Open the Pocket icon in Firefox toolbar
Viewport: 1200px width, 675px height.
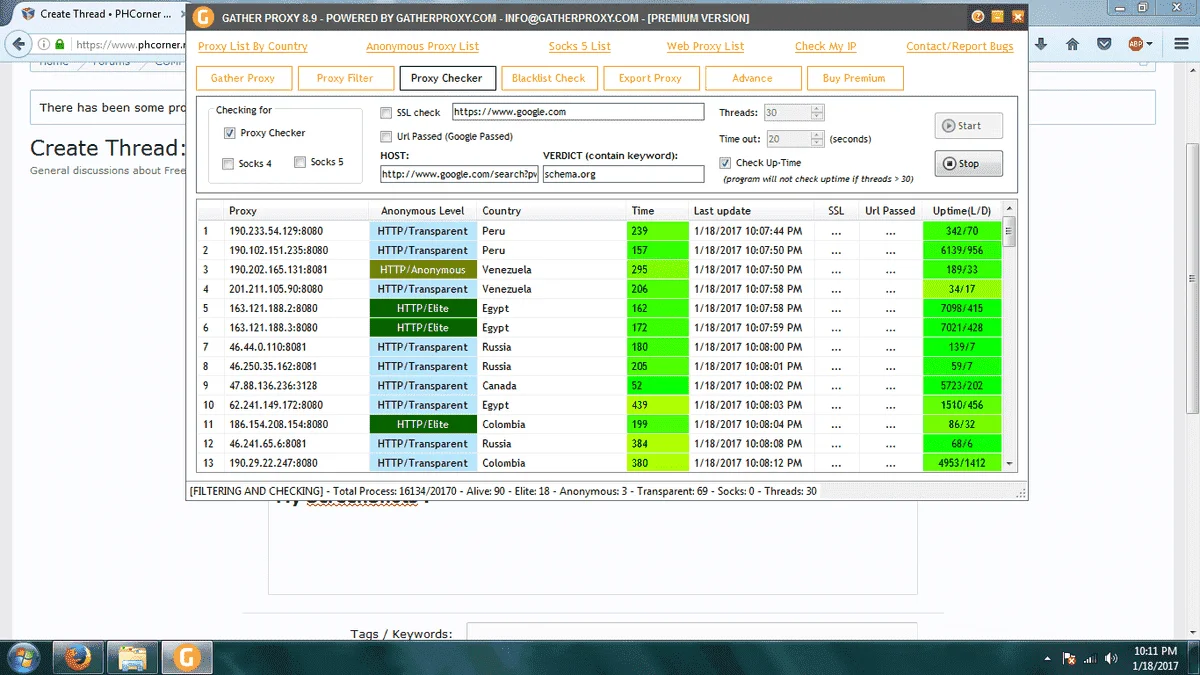point(1104,44)
